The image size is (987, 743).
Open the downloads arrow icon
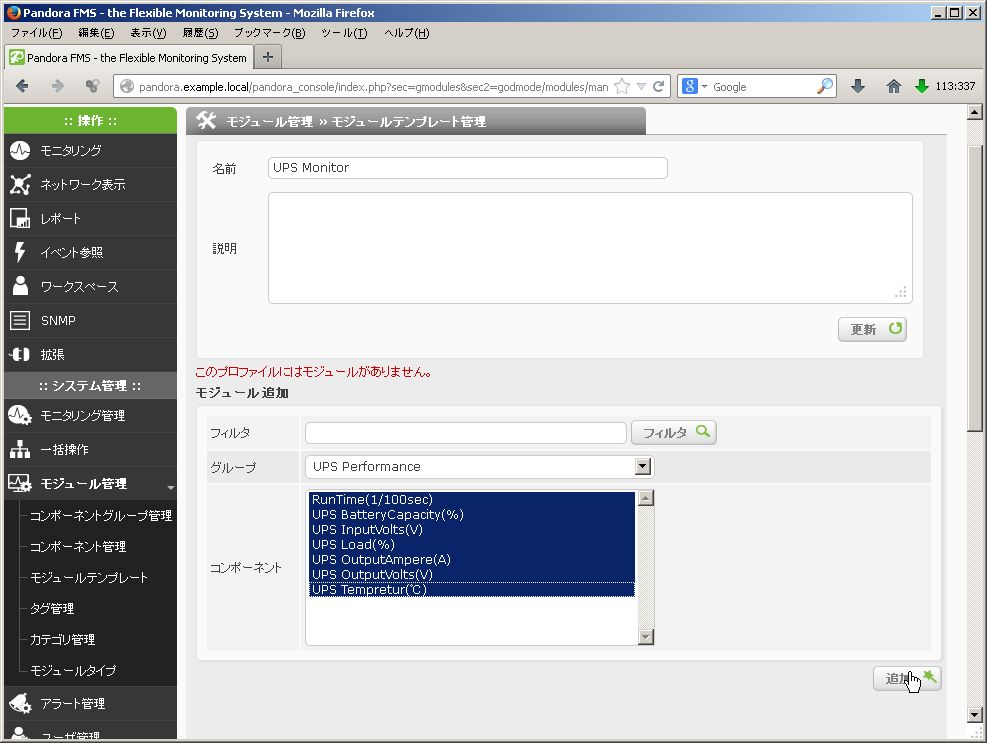858,86
